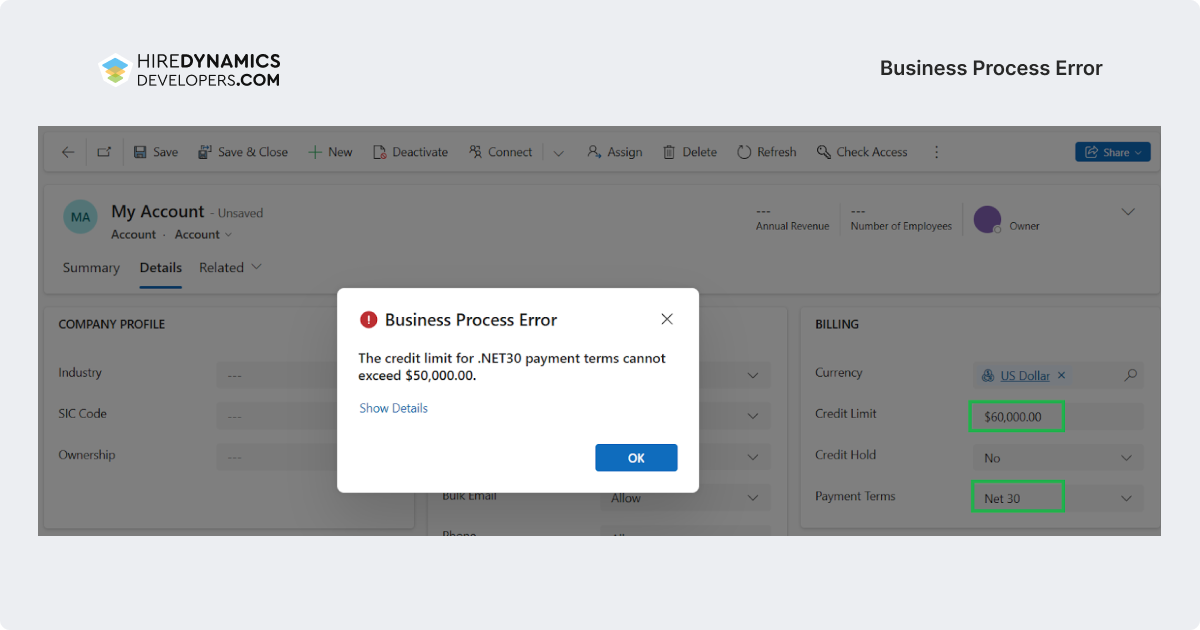Image resolution: width=1200 pixels, height=630 pixels.
Task: Click Save in the command bar
Action: pos(156,152)
